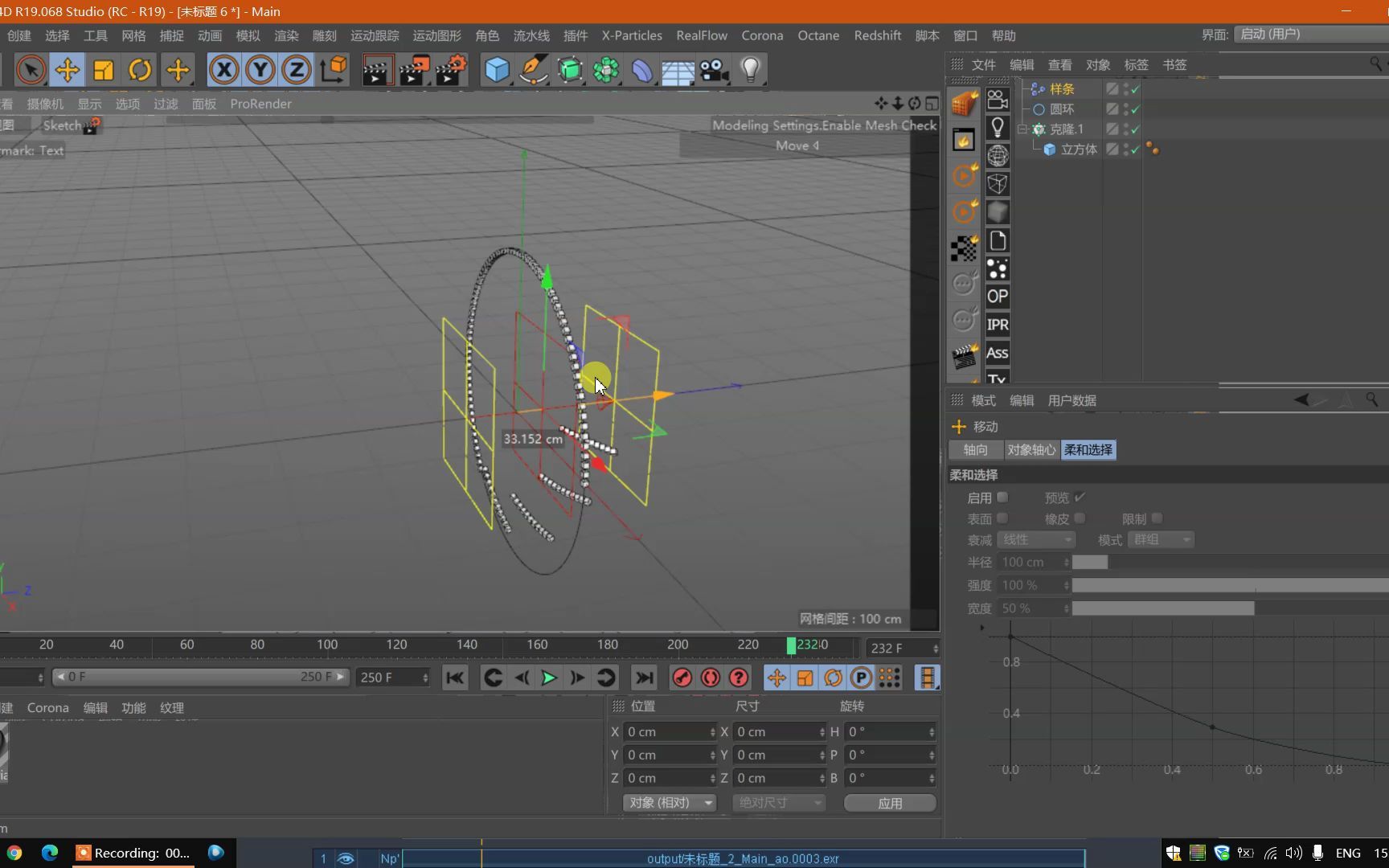The height and width of the screenshot is (868, 1389).
Task: Switch to the 对象轴心 tab
Action: tap(1031, 449)
